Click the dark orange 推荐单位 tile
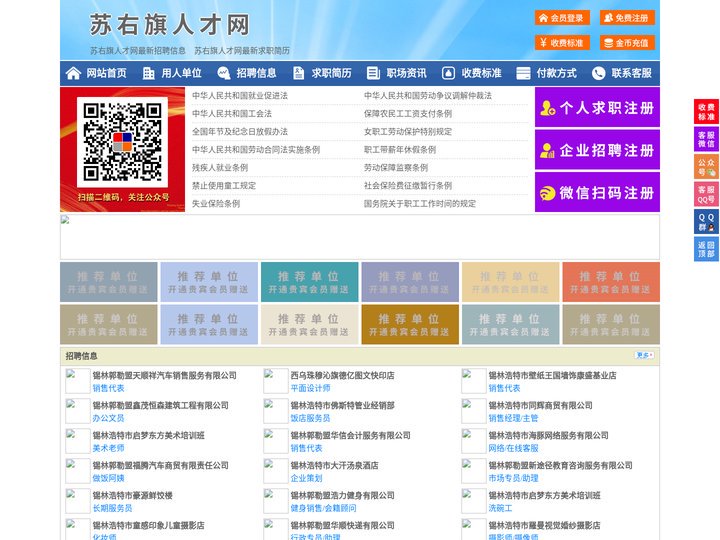 (x=410, y=324)
